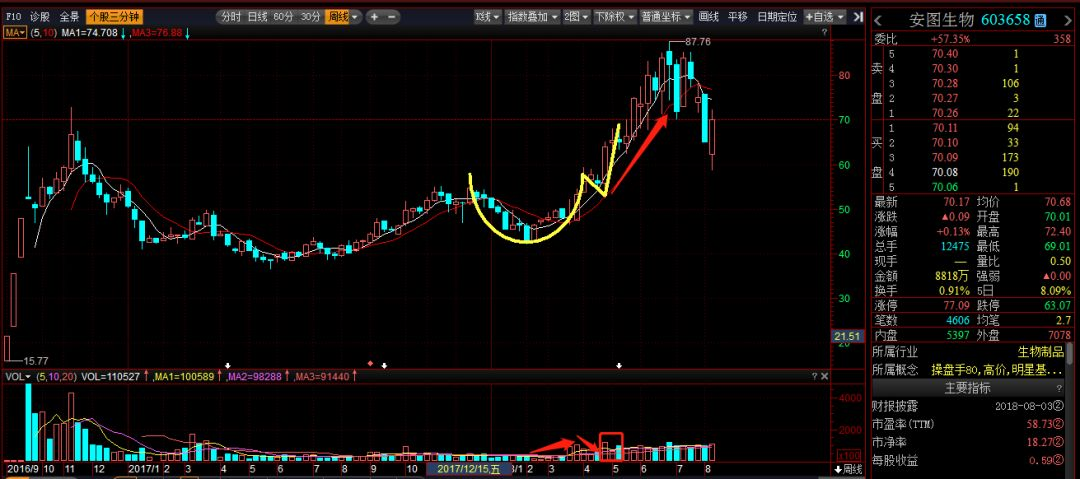Select the 个股三分钟 highlighted tab

114,17
